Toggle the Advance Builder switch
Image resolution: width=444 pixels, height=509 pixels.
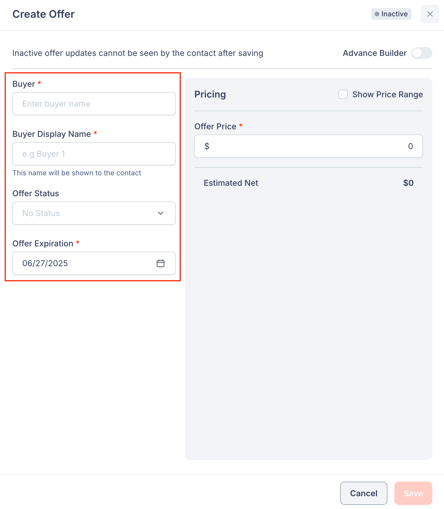coord(422,53)
